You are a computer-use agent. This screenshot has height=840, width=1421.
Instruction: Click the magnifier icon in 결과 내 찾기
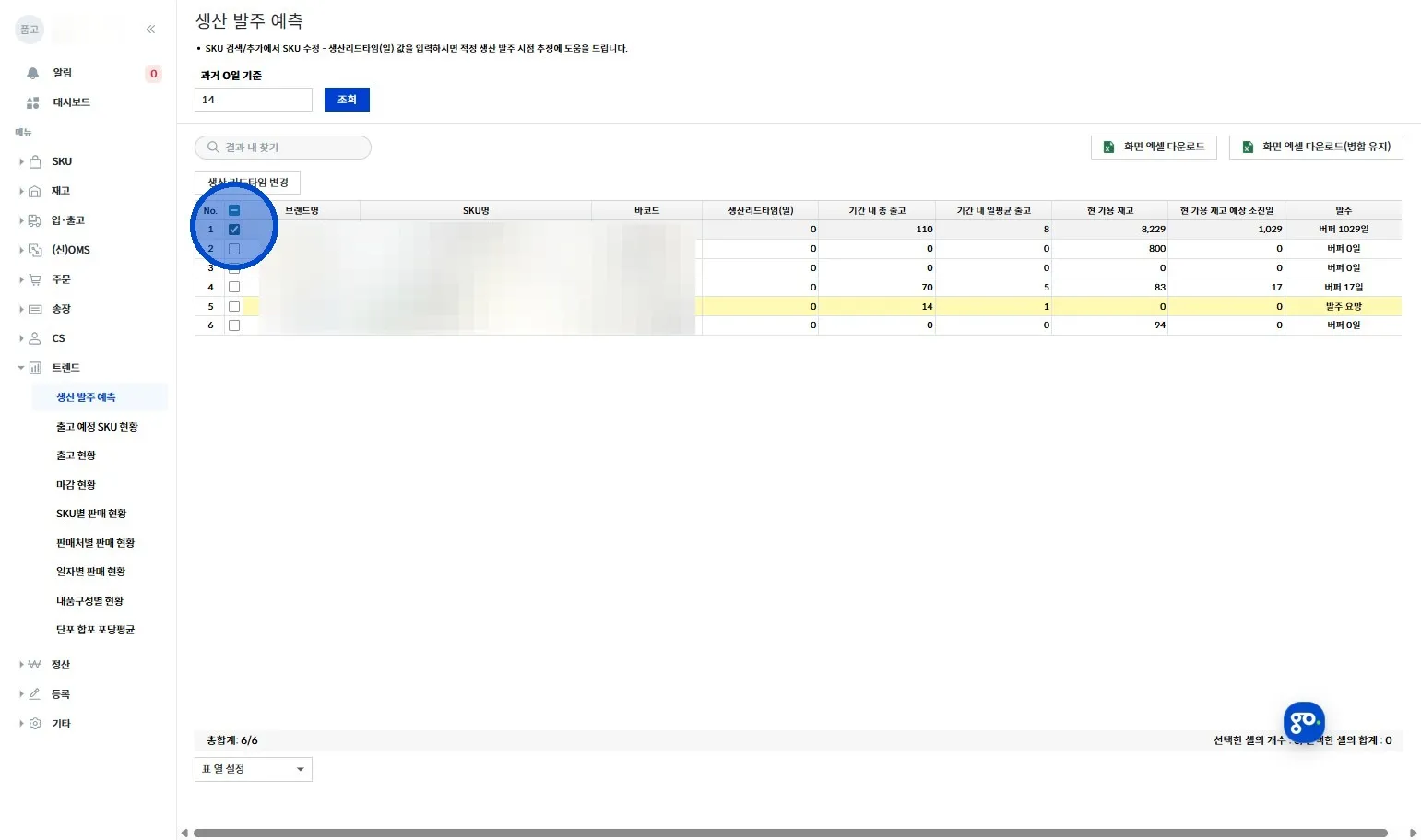pos(213,148)
